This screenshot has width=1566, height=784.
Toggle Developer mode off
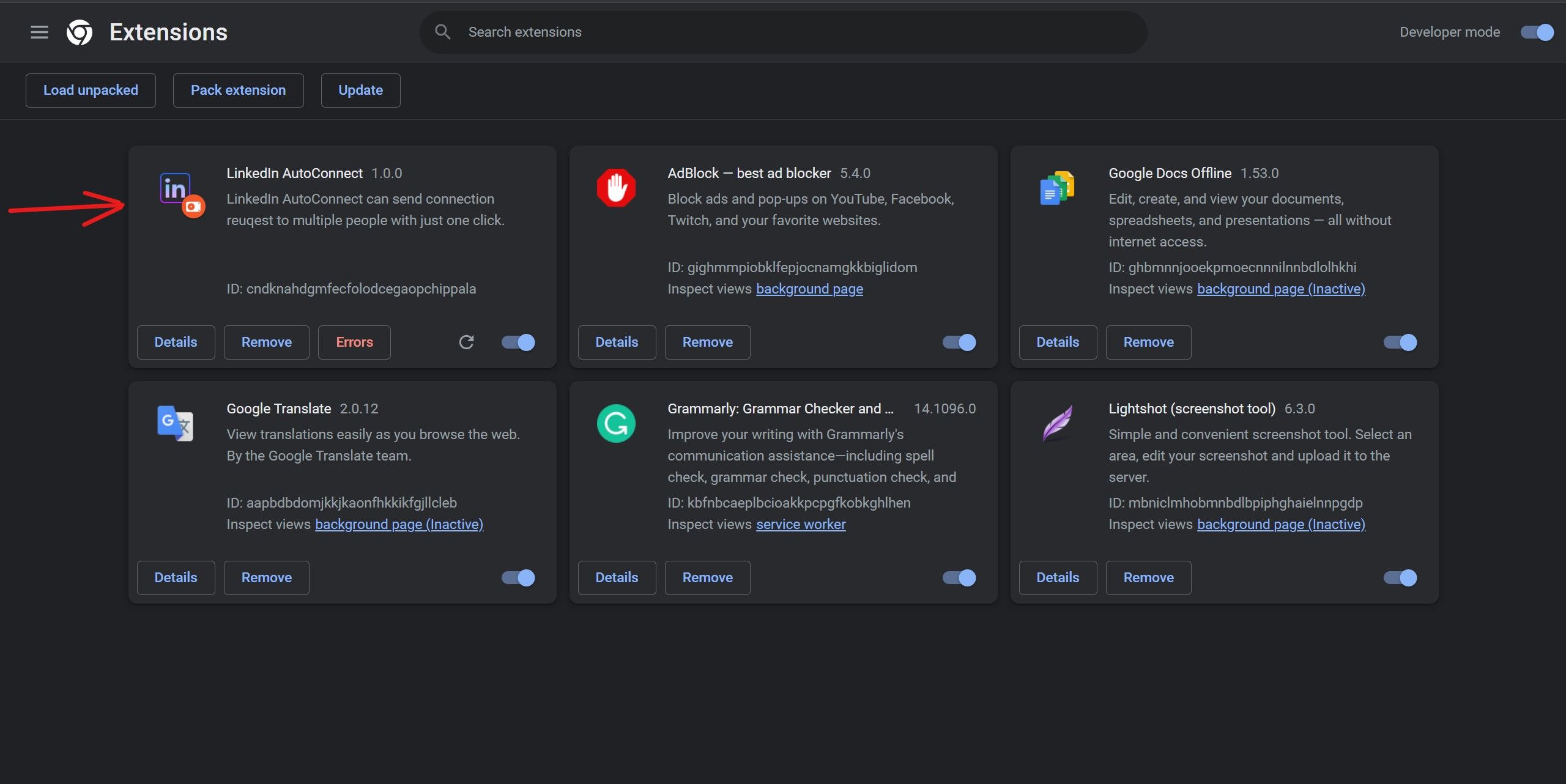coord(1536,32)
